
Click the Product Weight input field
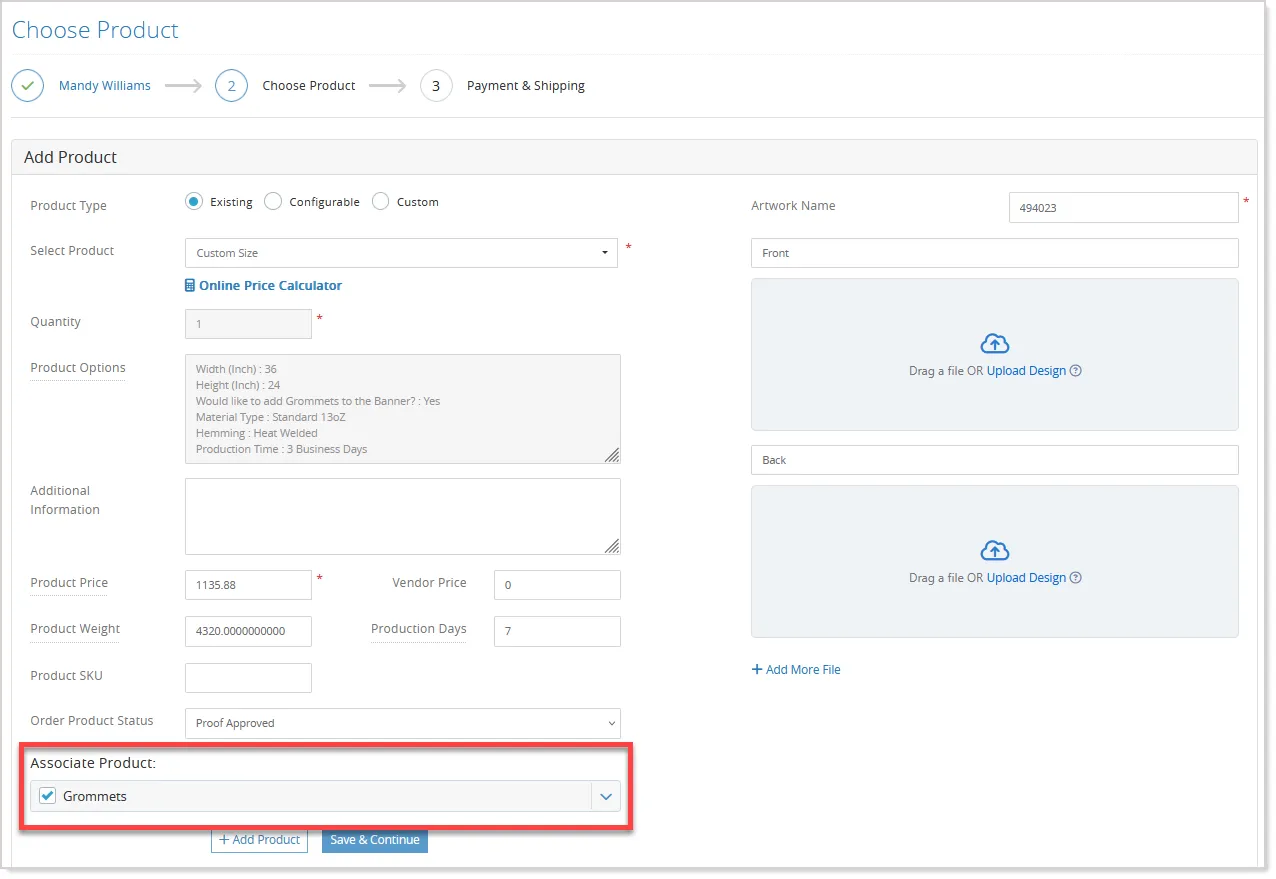(x=248, y=631)
